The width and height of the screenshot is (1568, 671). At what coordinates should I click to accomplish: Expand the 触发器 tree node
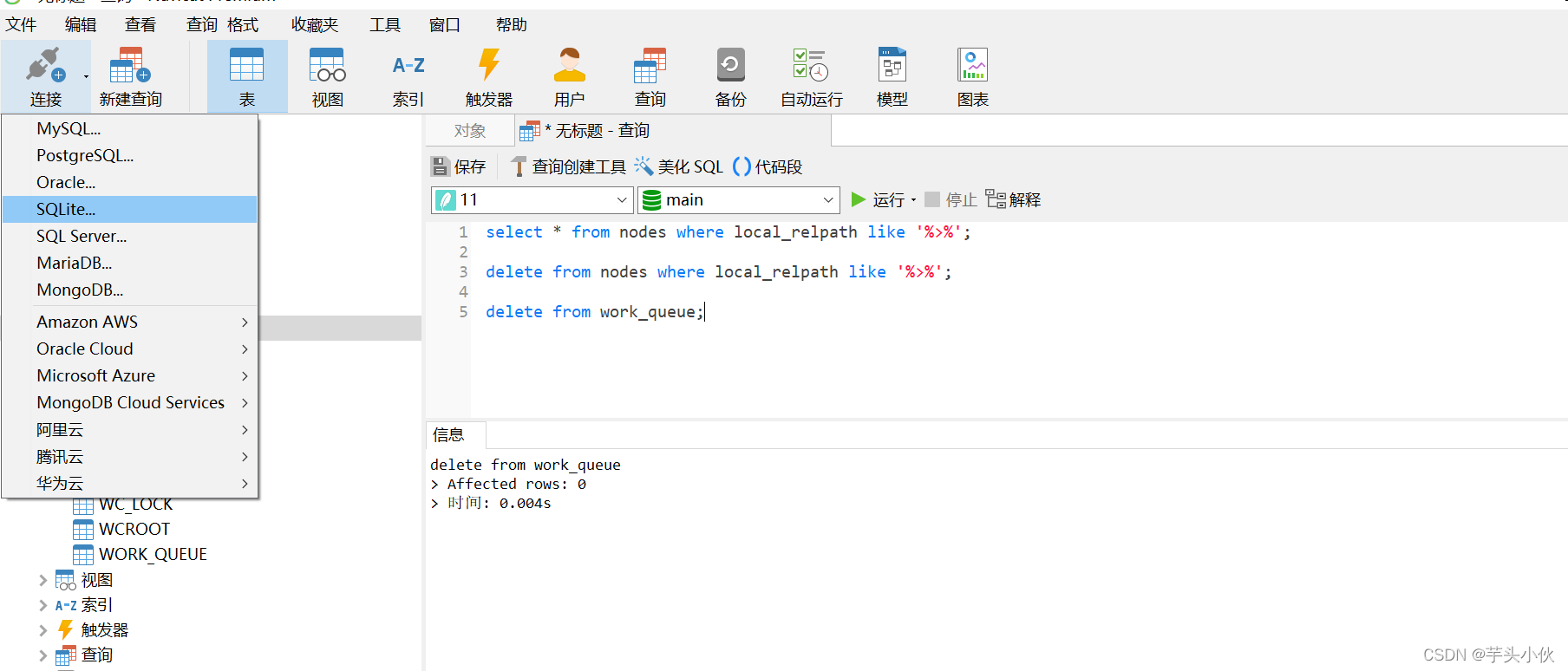(x=43, y=630)
